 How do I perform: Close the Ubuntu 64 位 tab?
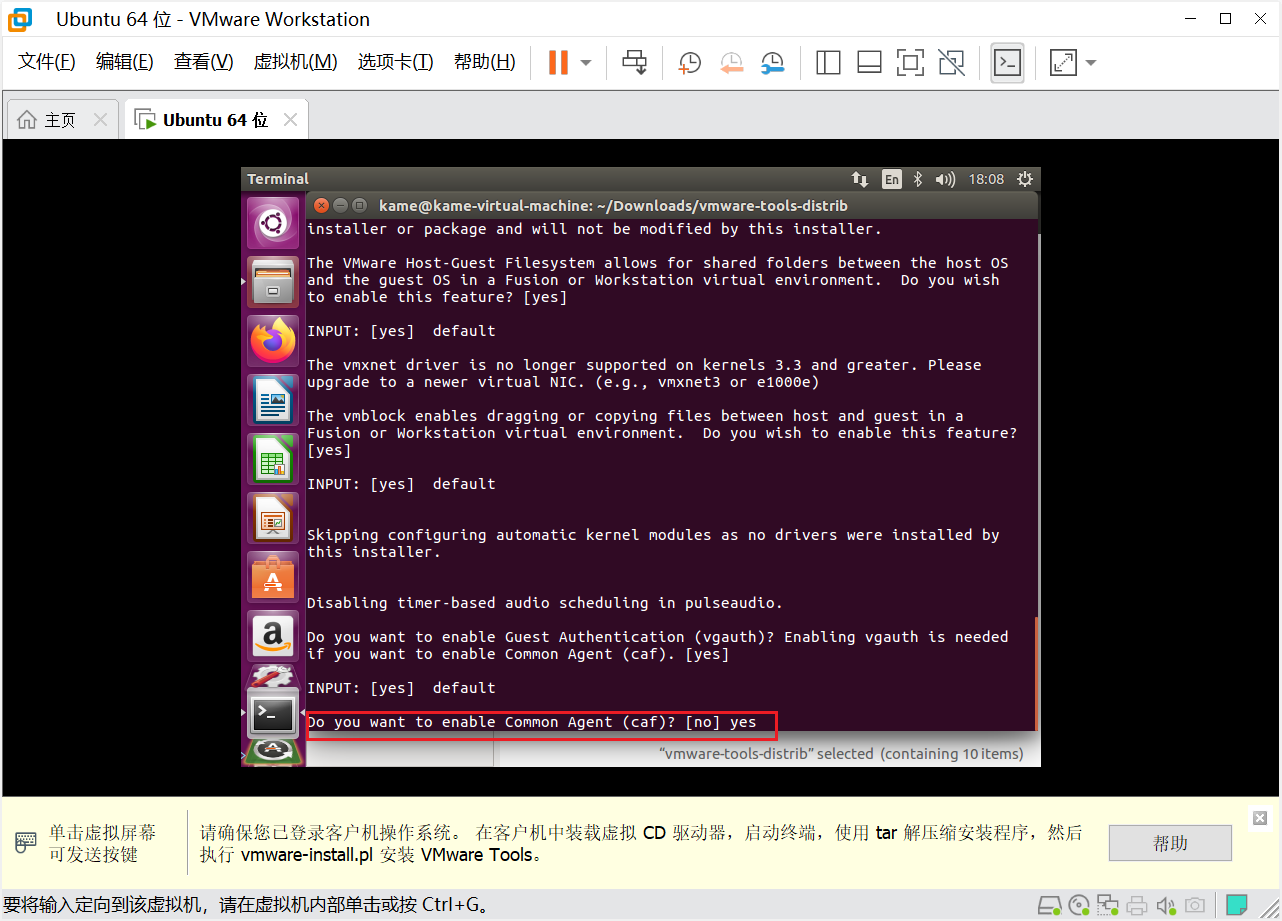(290, 120)
